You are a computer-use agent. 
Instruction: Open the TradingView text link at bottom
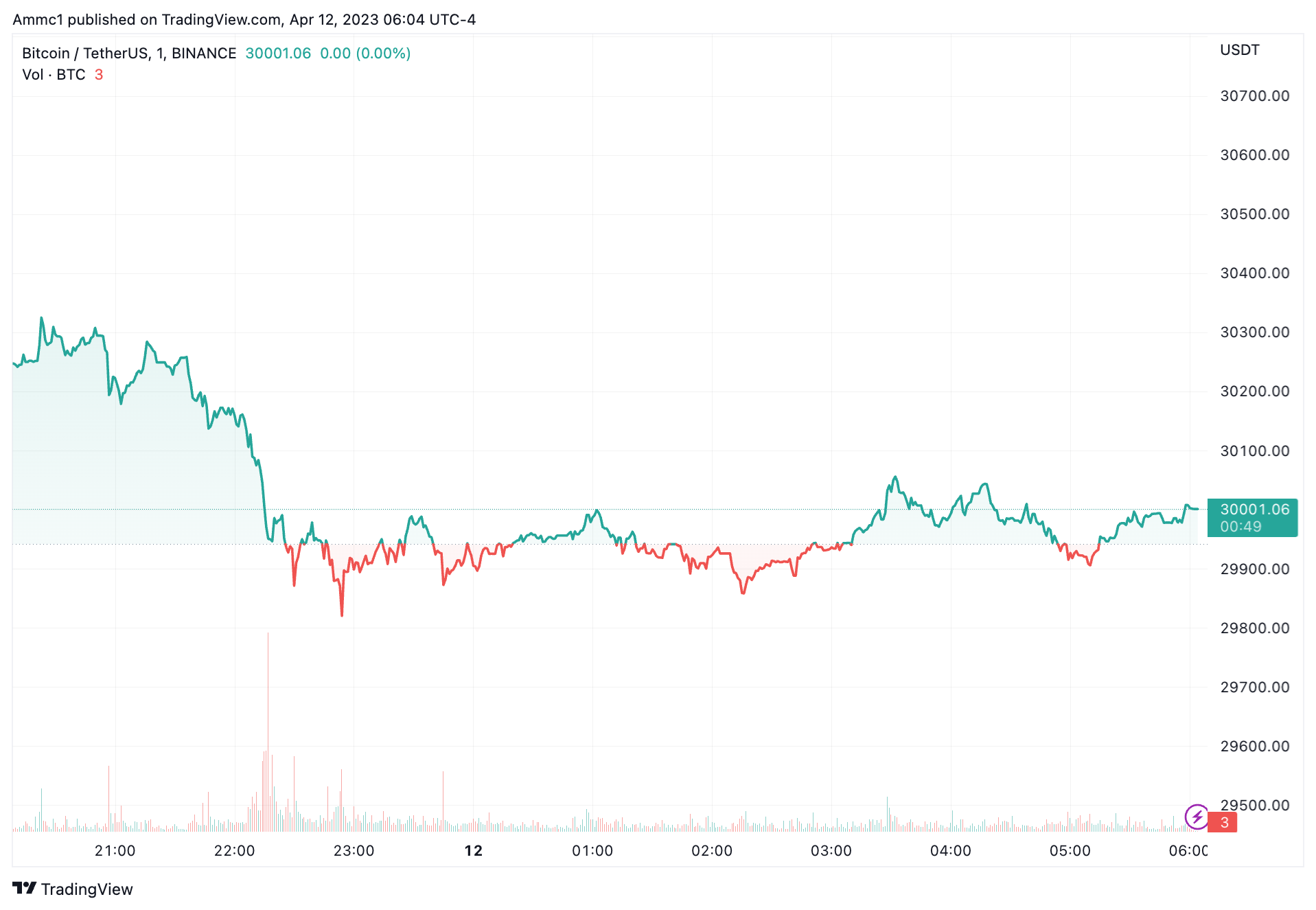coord(86,889)
